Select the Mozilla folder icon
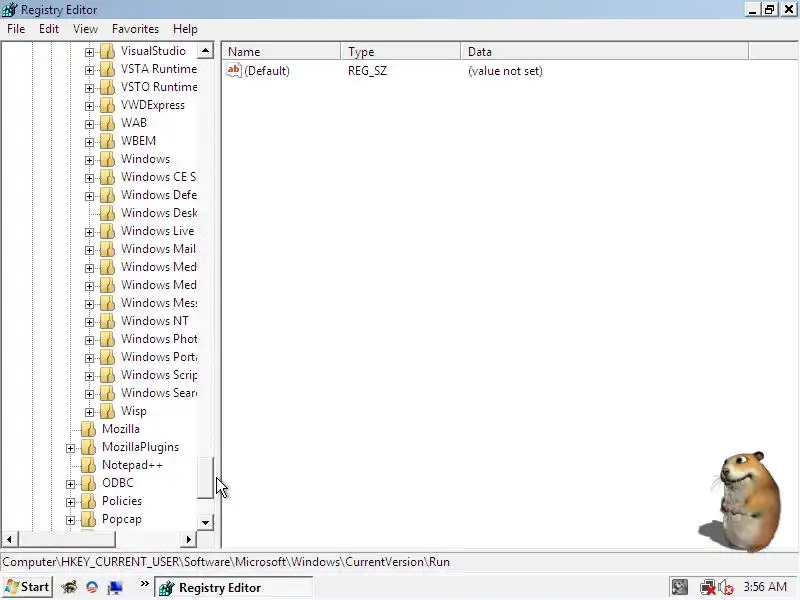The width and height of the screenshot is (800, 600). (x=88, y=429)
